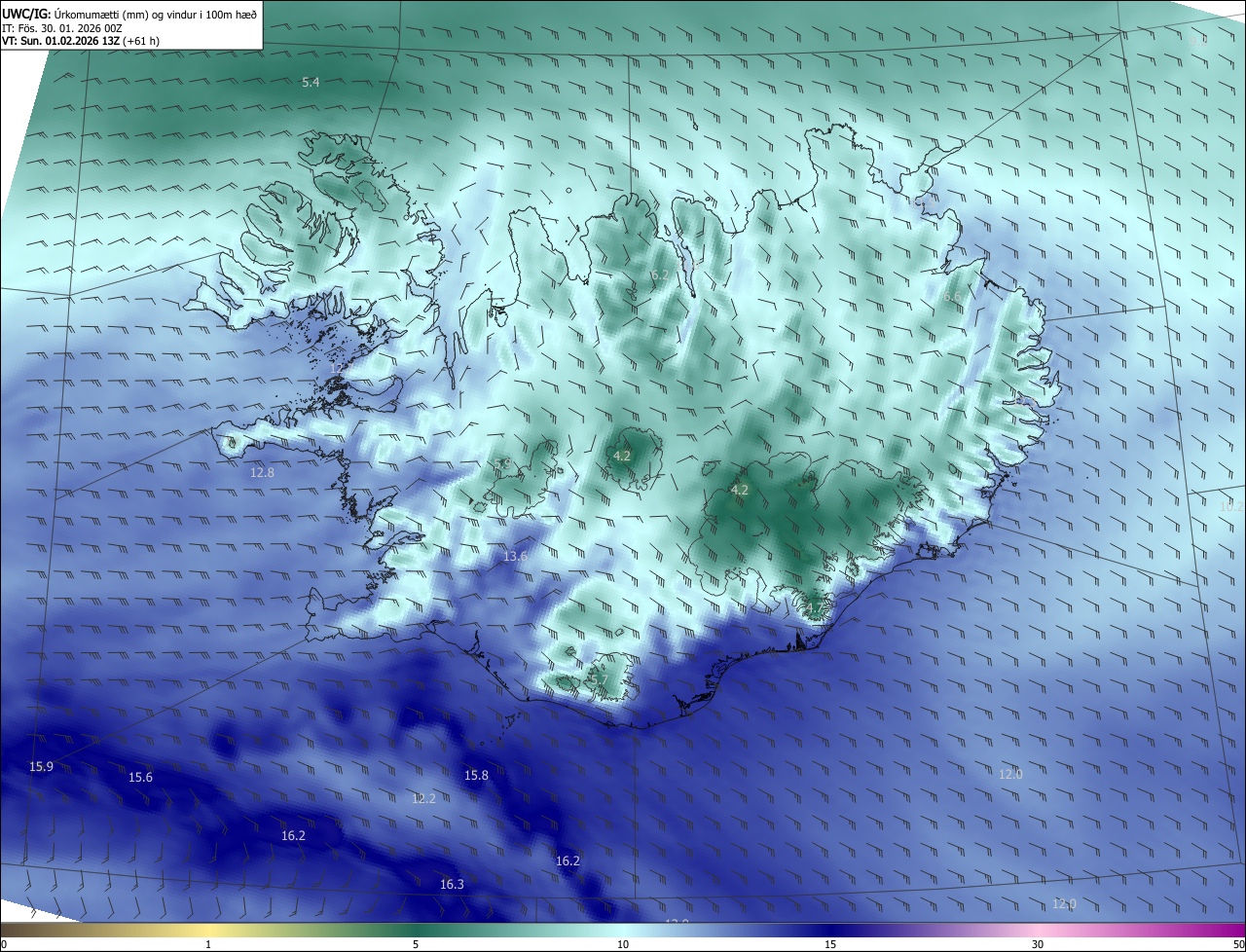Pick the pink colorbar section at 30
The width and height of the screenshot is (1246, 952).
click(x=1038, y=930)
